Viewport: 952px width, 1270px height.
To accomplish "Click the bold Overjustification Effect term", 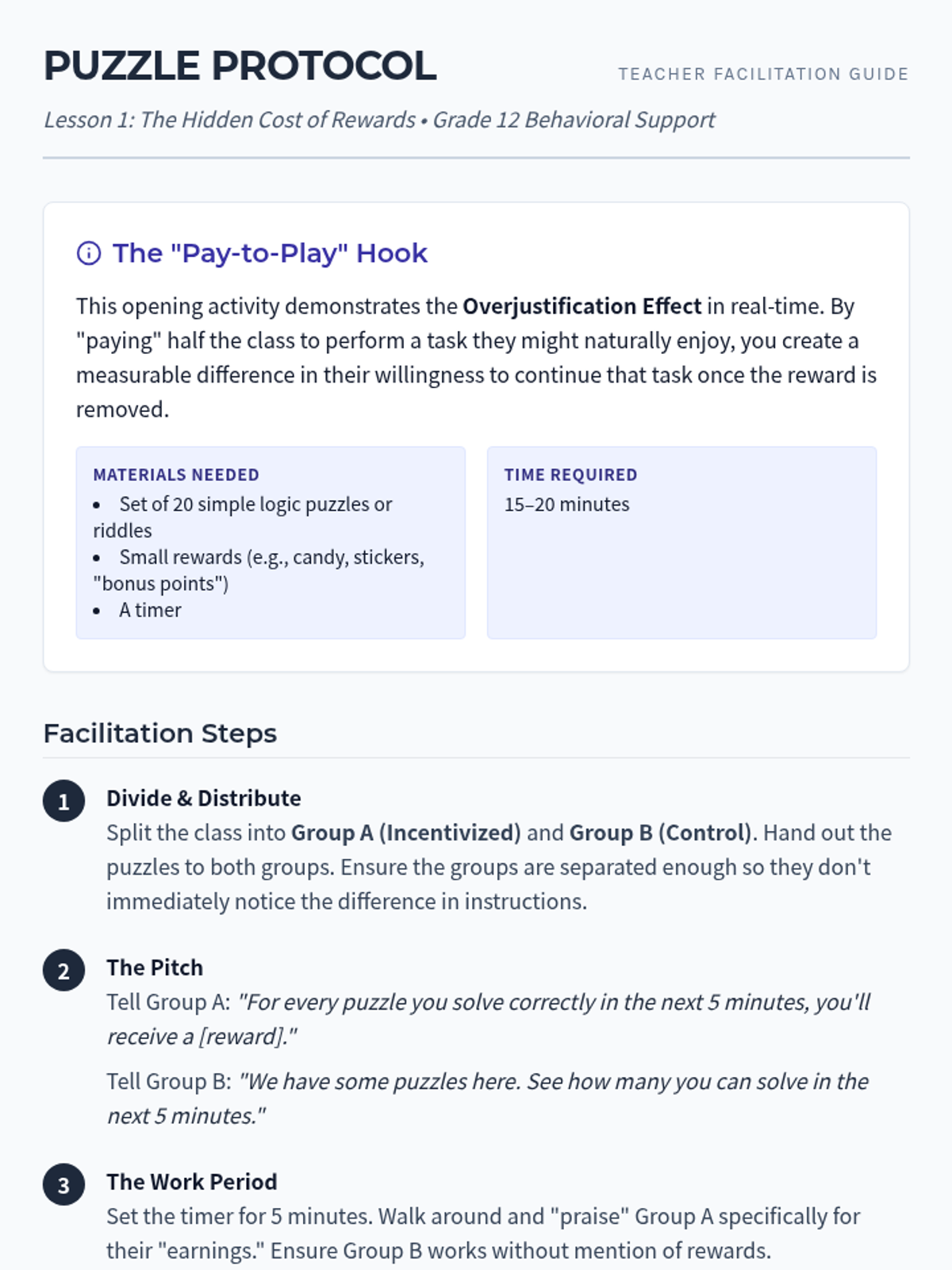I will pos(582,306).
